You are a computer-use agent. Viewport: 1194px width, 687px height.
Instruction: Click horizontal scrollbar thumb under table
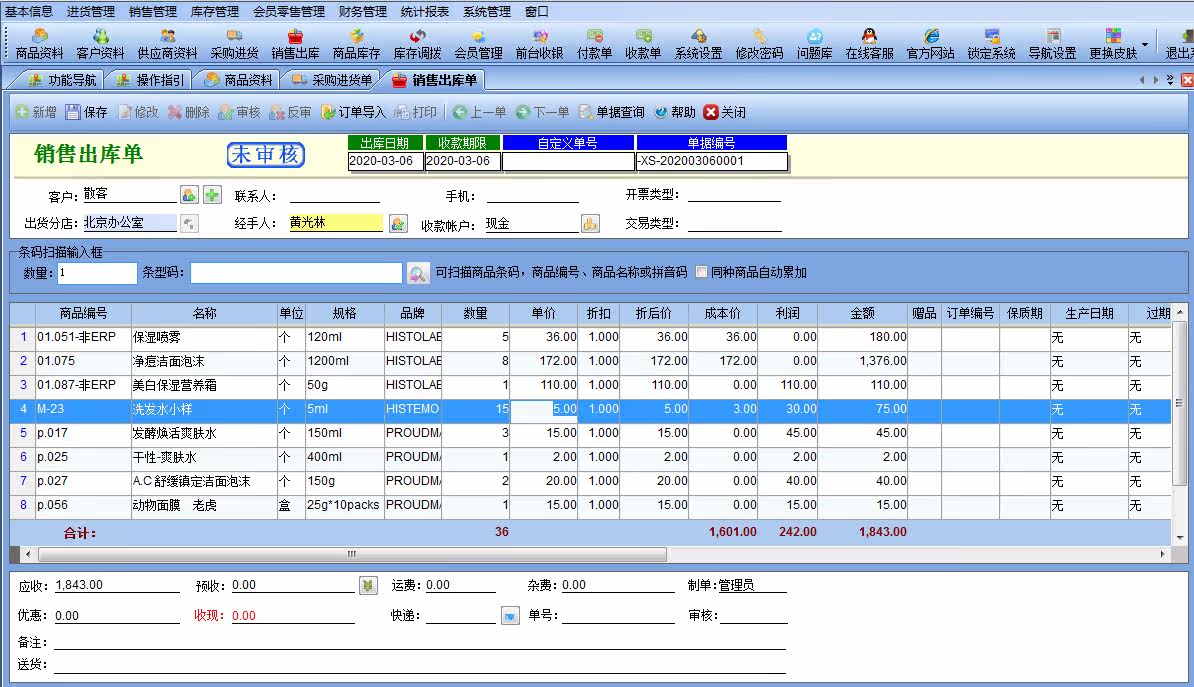tap(352, 554)
